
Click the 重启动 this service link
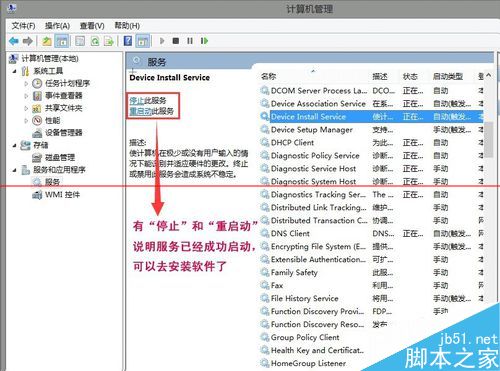coord(140,111)
